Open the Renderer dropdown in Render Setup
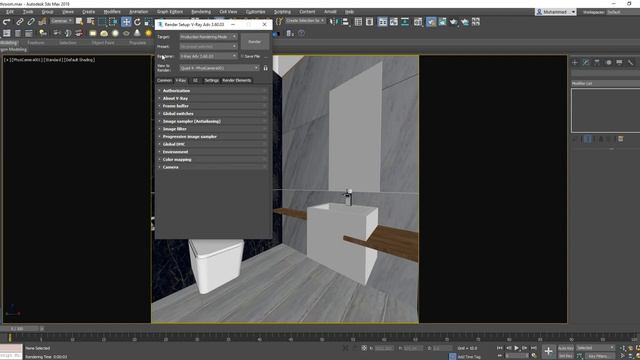 [208, 56]
